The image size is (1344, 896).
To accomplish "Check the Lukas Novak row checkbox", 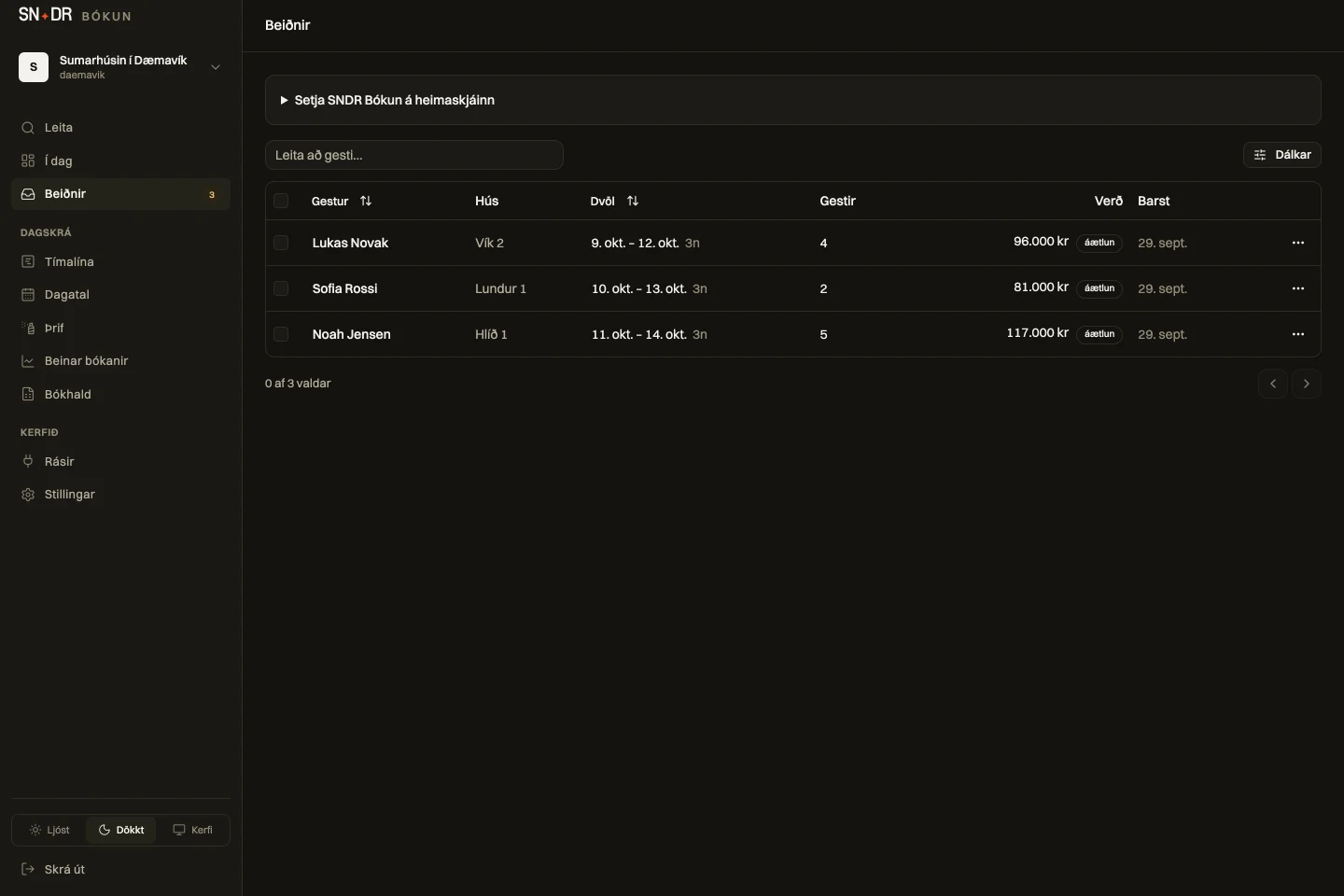I will 281,243.
